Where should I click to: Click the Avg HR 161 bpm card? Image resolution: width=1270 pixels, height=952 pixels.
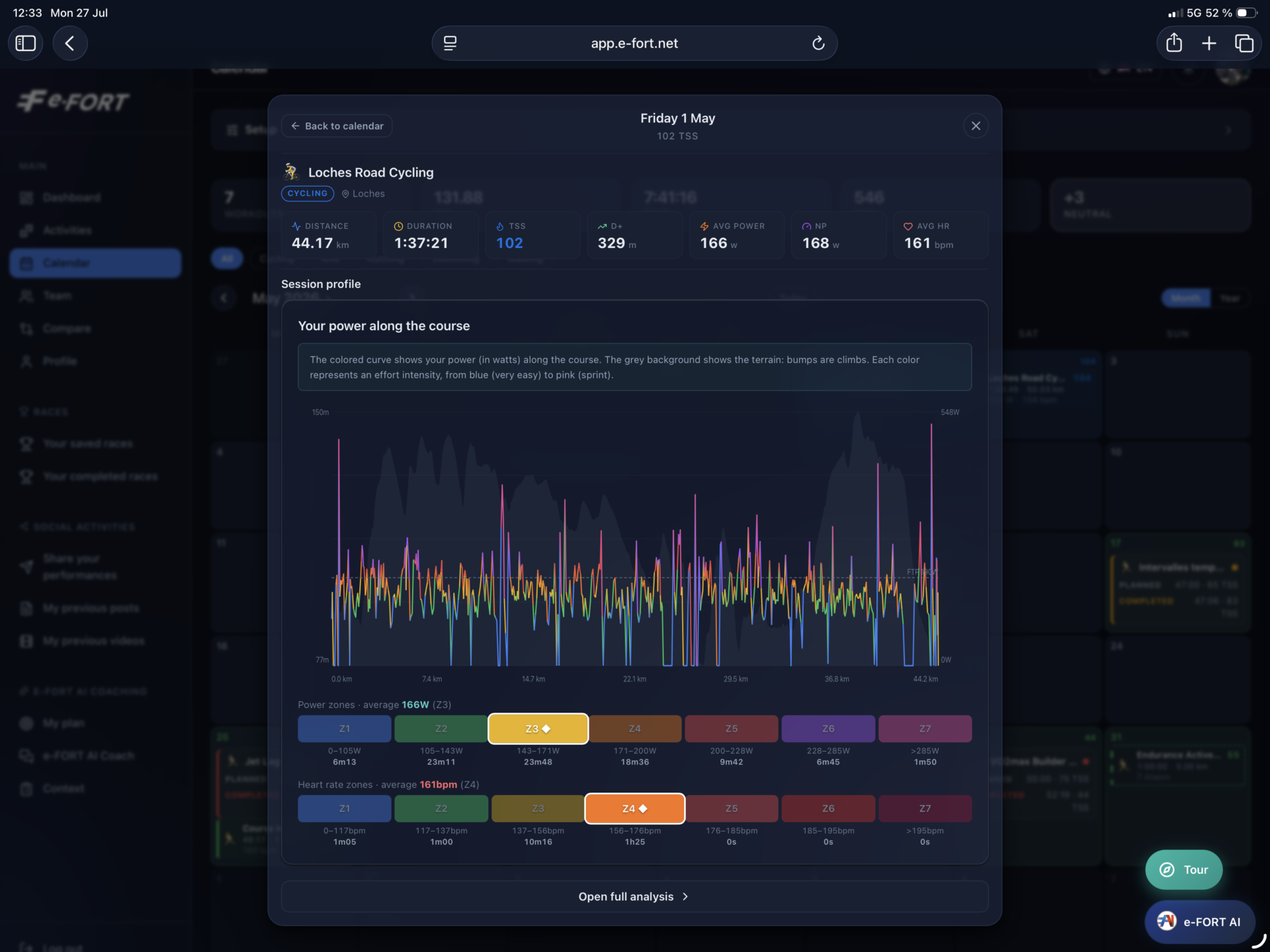[x=941, y=236]
